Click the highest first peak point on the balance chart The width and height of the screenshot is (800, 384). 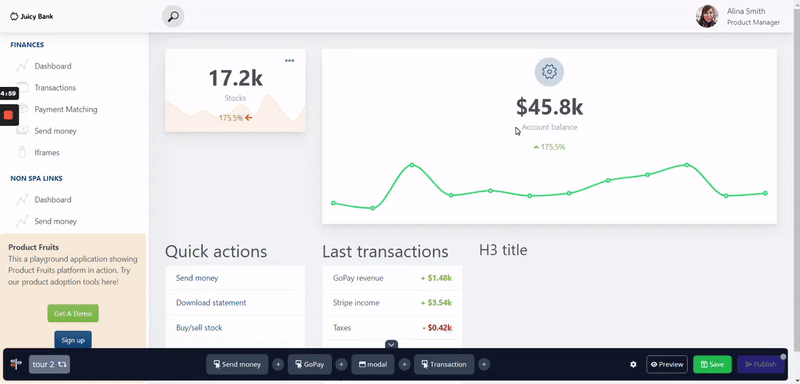(412, 165)
